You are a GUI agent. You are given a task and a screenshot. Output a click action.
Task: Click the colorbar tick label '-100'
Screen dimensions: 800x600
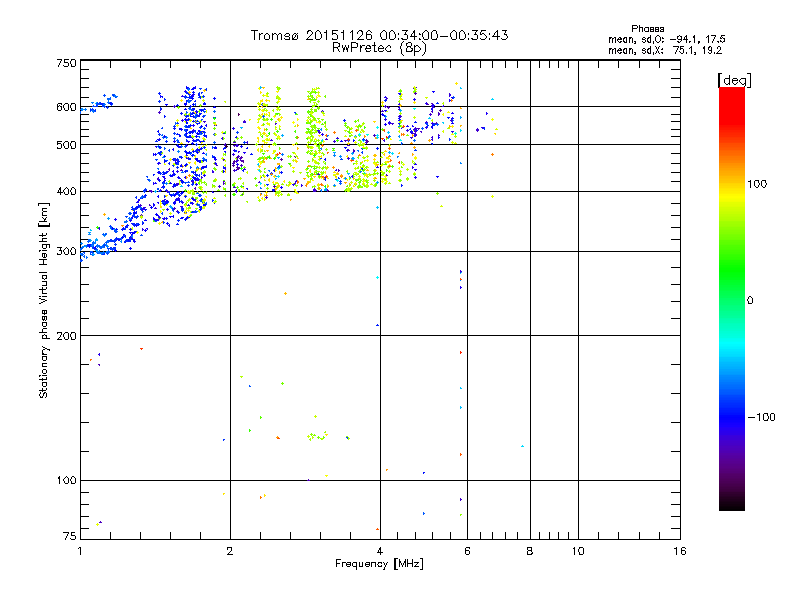tap(761, 417)
